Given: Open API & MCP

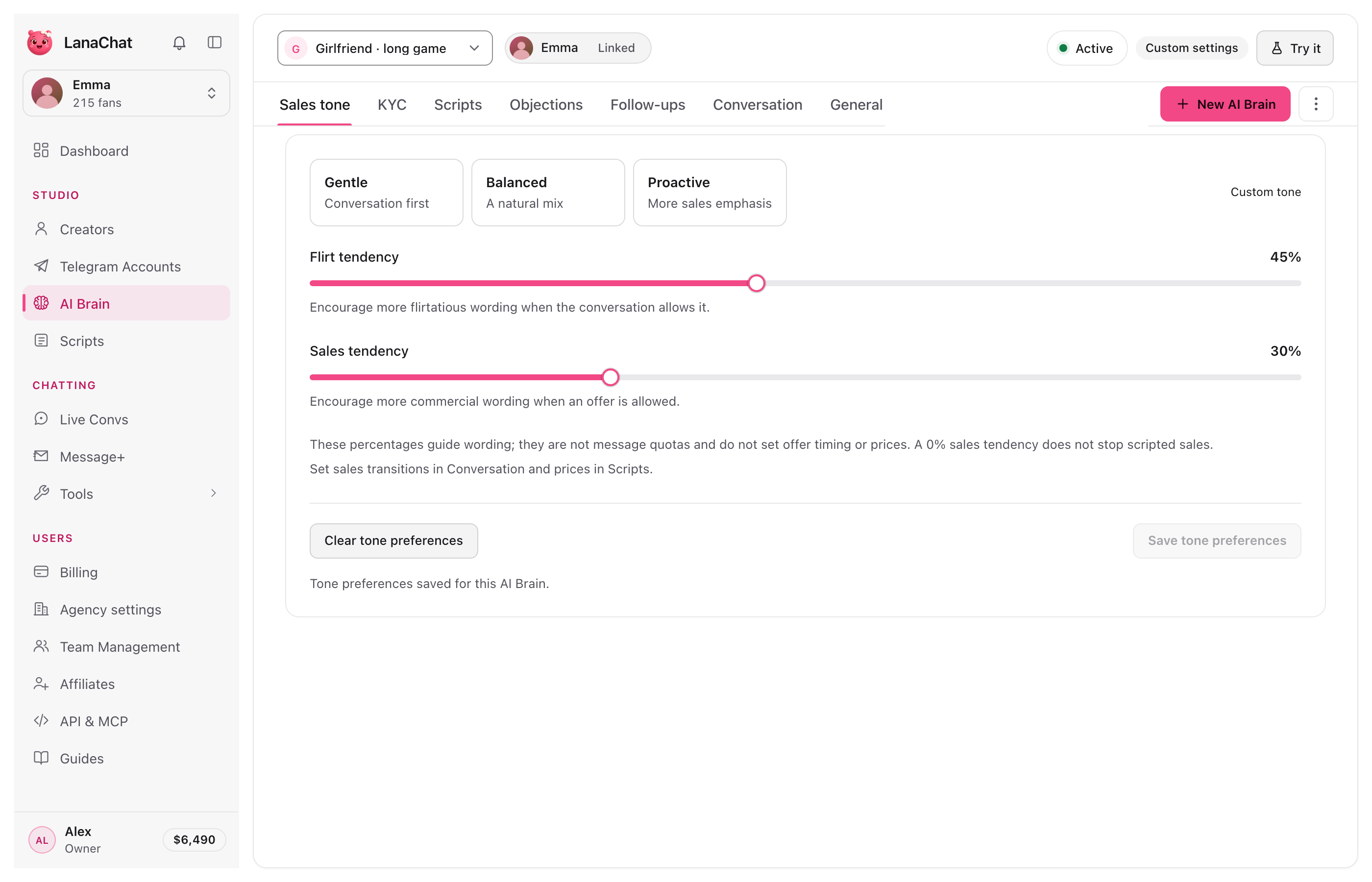Looking at the screenshot, I should click(x=126, y=721).
